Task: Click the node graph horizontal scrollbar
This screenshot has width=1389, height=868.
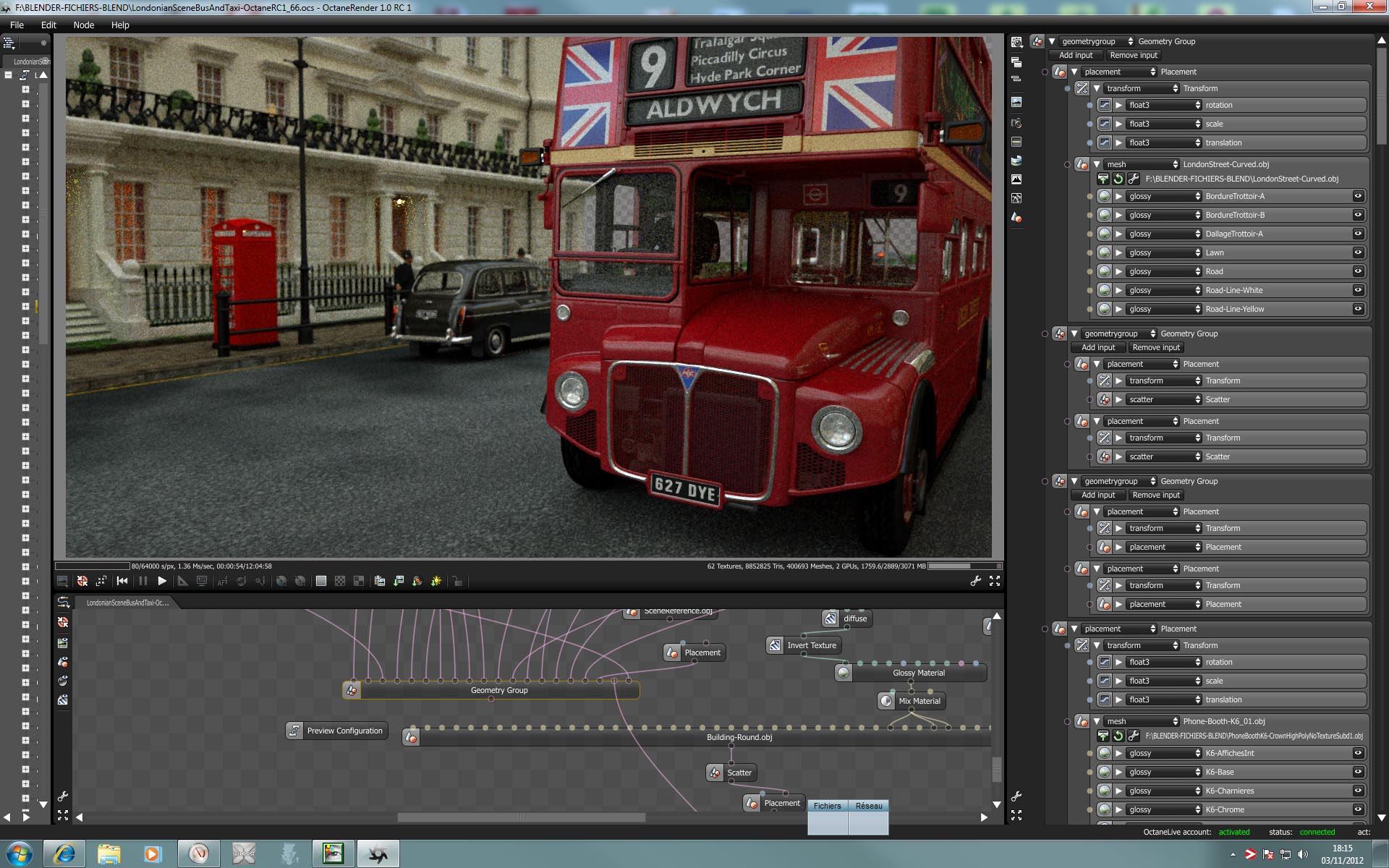Action: coord(521,817)
